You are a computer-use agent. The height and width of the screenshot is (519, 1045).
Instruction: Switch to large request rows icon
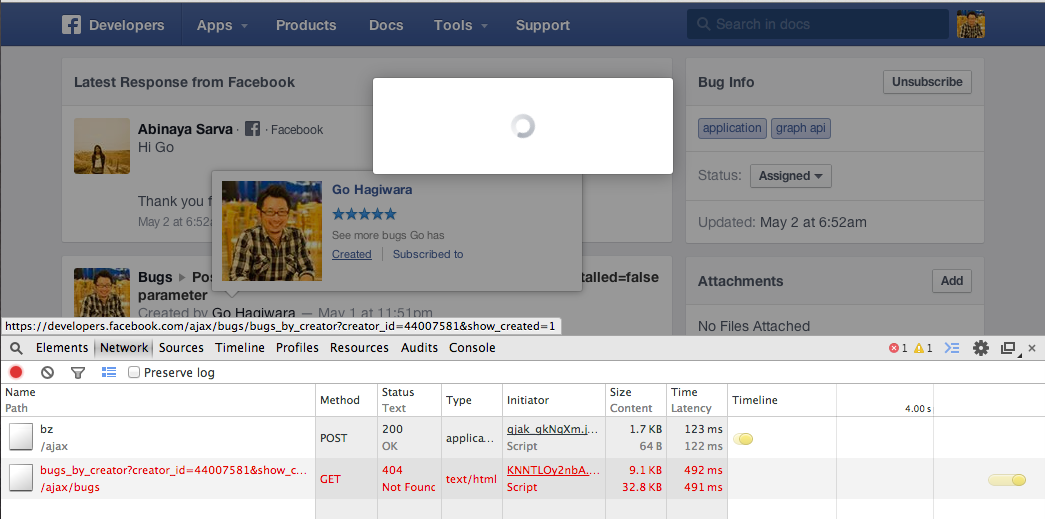pos(109,372)
